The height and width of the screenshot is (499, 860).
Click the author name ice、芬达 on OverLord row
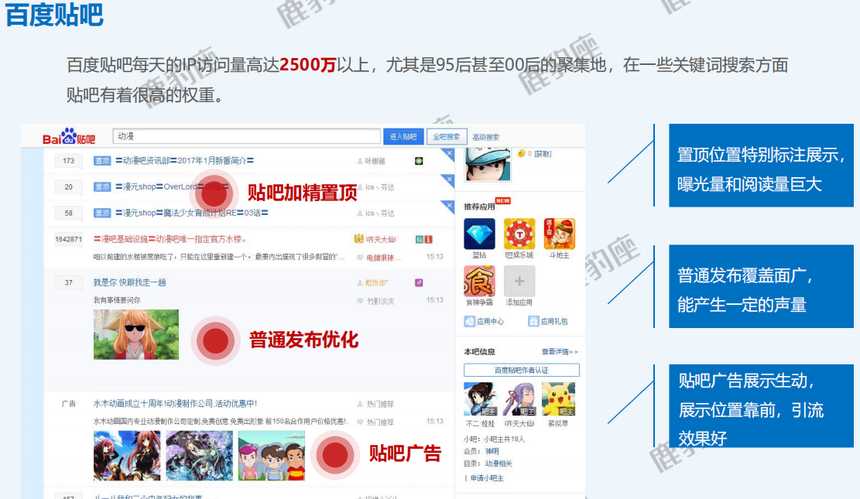(x=380, y=188)
